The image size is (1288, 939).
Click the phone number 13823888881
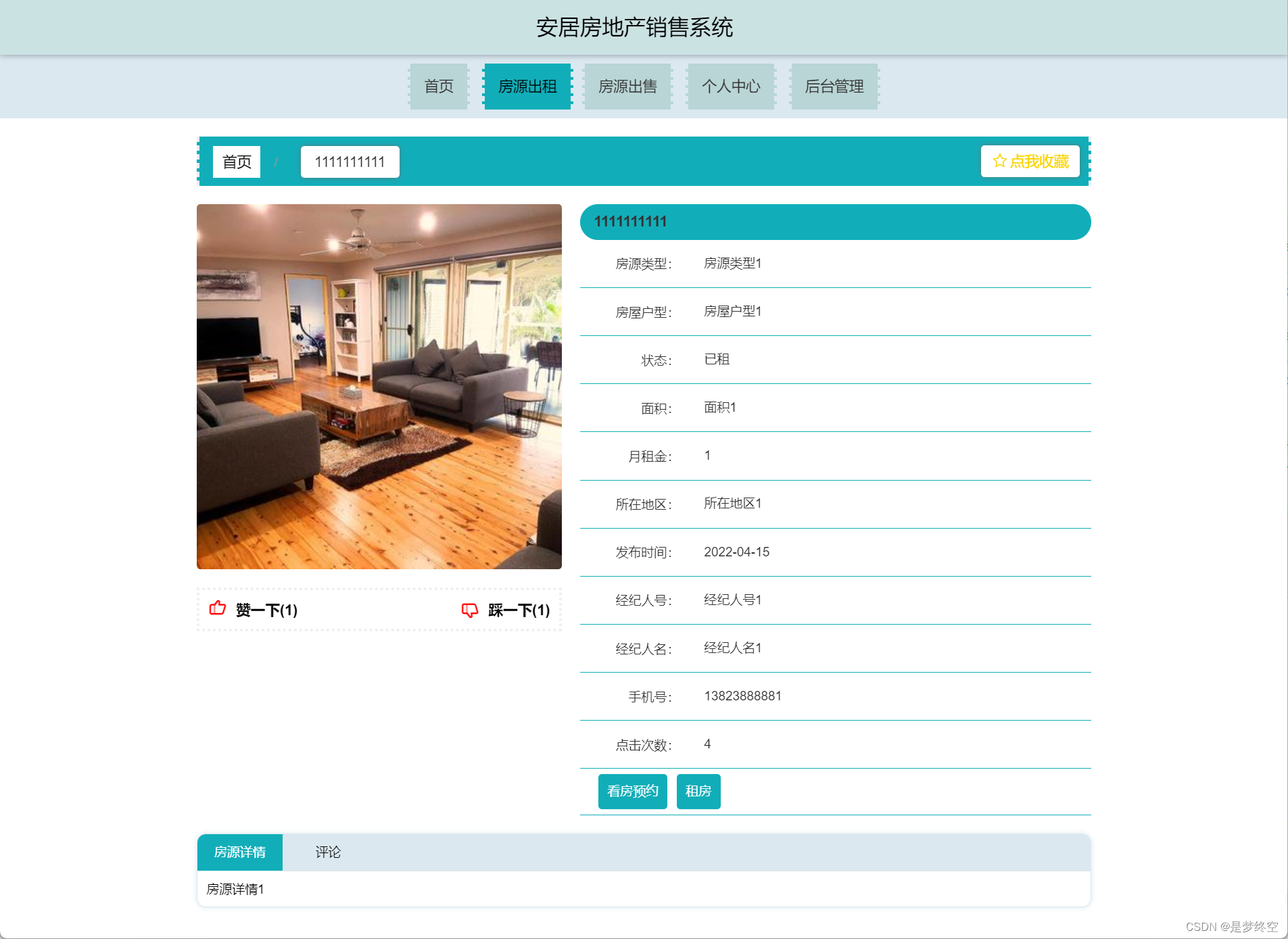coord(742,696)
